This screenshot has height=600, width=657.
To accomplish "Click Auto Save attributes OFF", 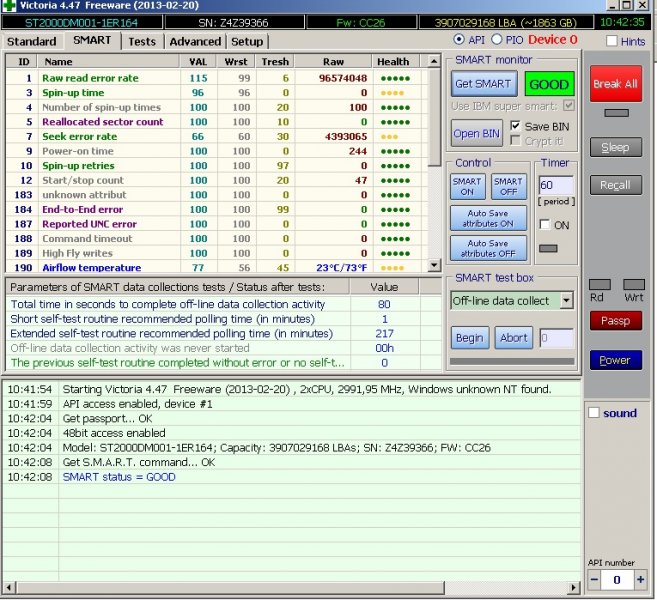I will pyautogui.click(x=488, y=248).
